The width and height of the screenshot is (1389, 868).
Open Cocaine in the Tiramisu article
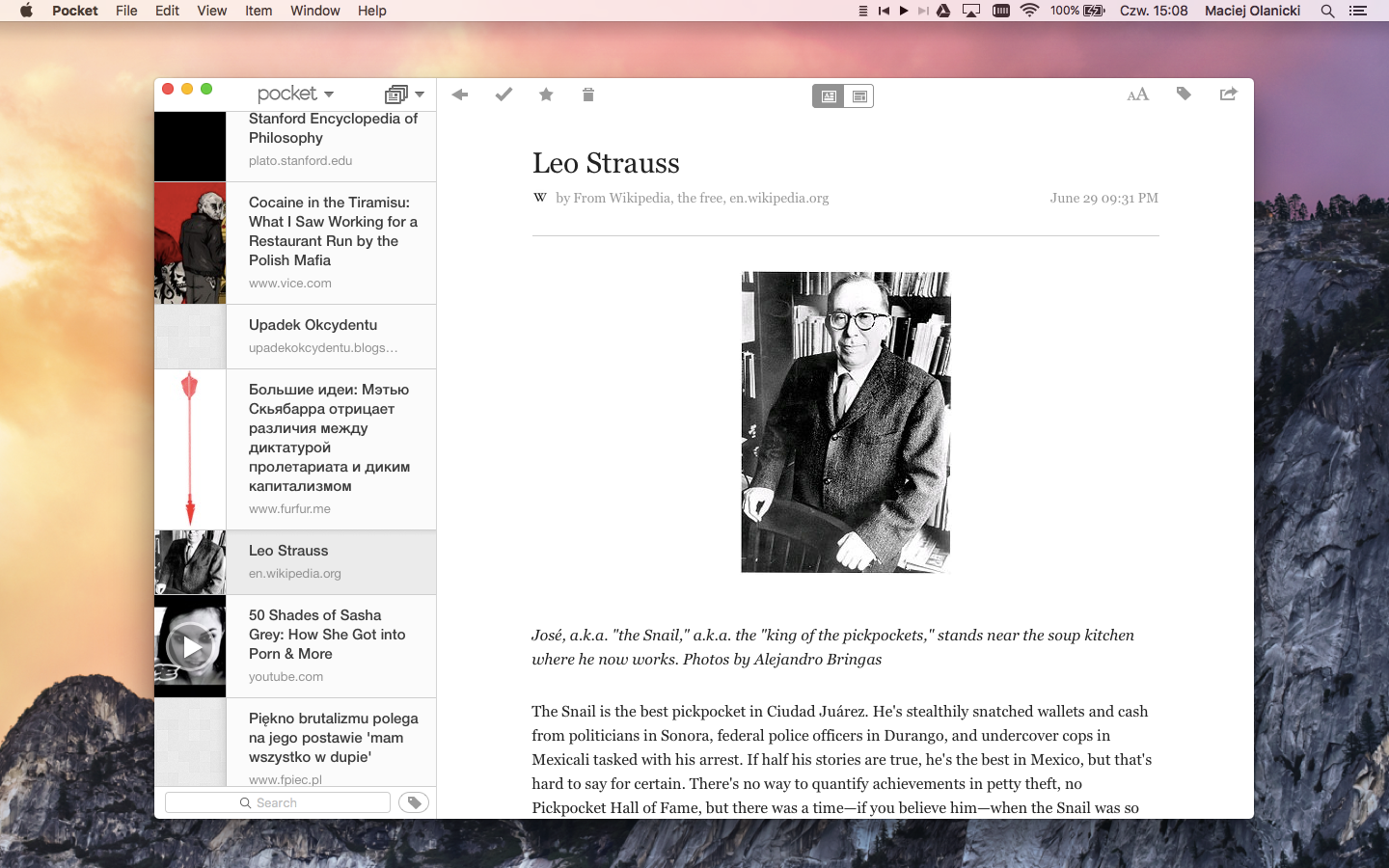(x=331, y=231)
